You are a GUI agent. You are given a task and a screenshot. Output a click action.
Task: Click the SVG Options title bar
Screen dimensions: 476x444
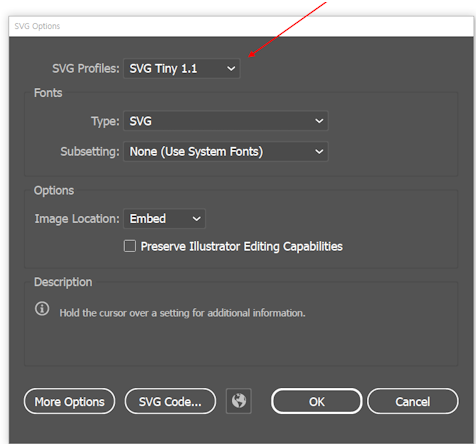click(241, 26)
